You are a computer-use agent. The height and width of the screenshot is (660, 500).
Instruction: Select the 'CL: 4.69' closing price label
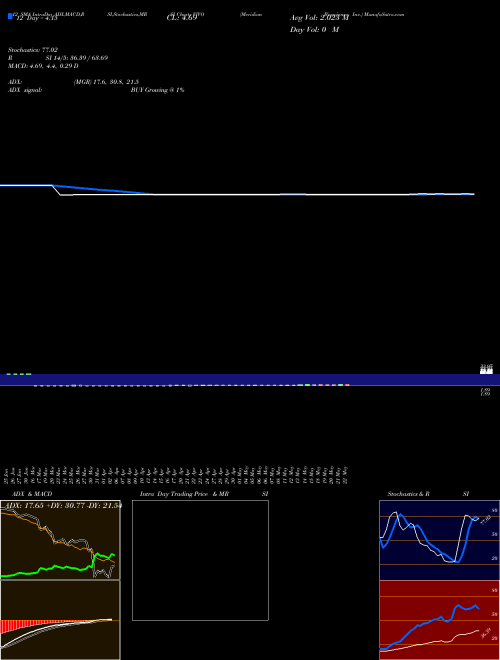pos(182,18)
